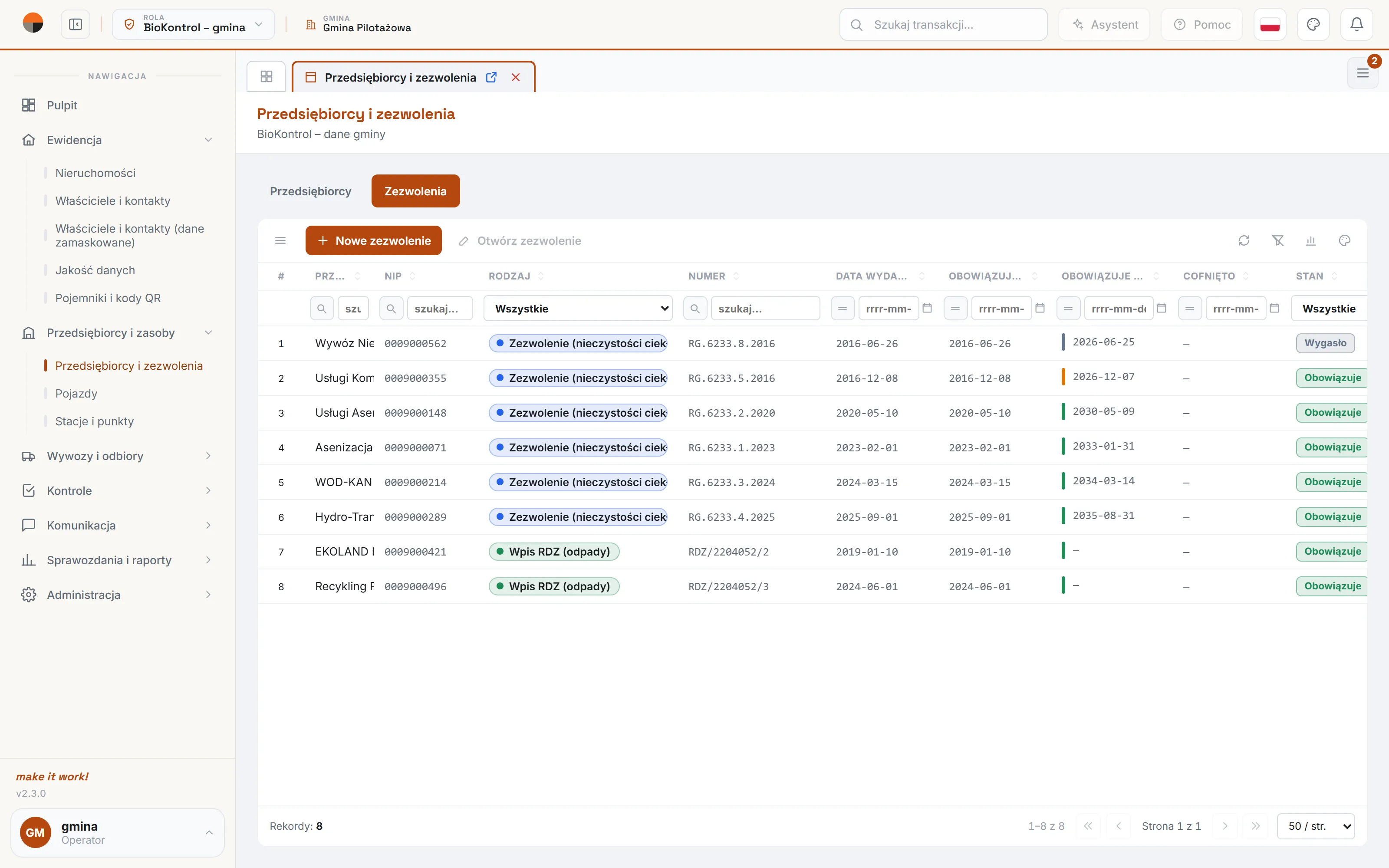
Task: Pop out the Przedsiębiorcy i zezwolenia tab in new window
Action: click(x=491, y=78)
